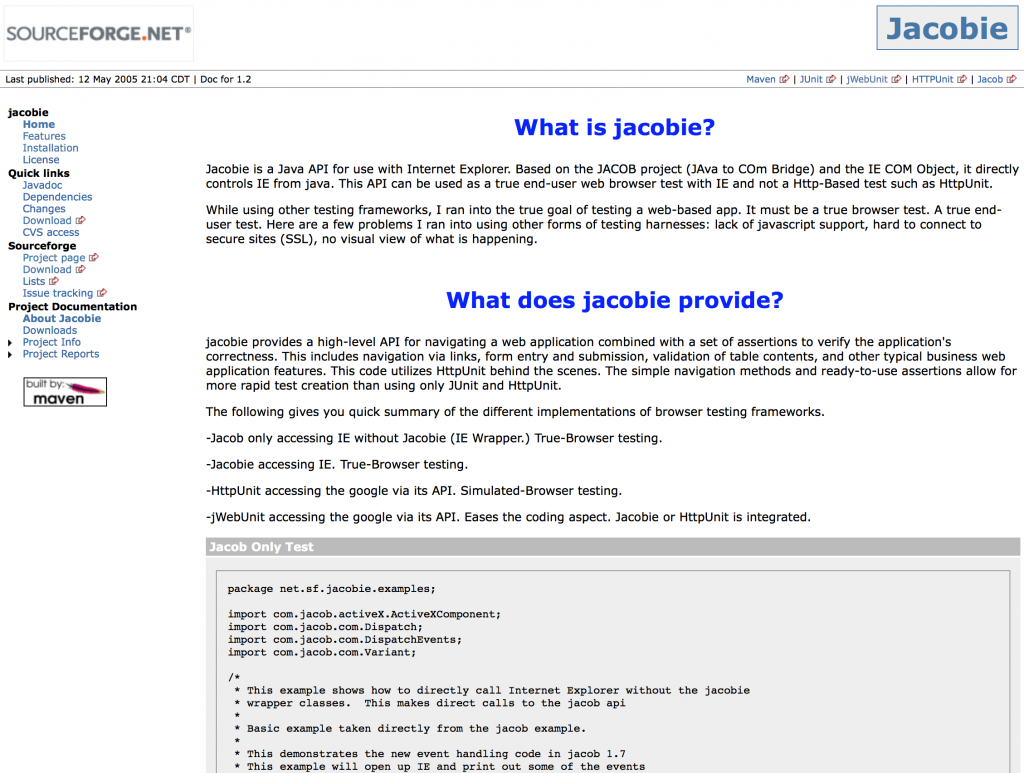Image resolution: width=1024 pixels, height=773 pixels.
Task: Follow the JUnit header link
Action: 811,79
